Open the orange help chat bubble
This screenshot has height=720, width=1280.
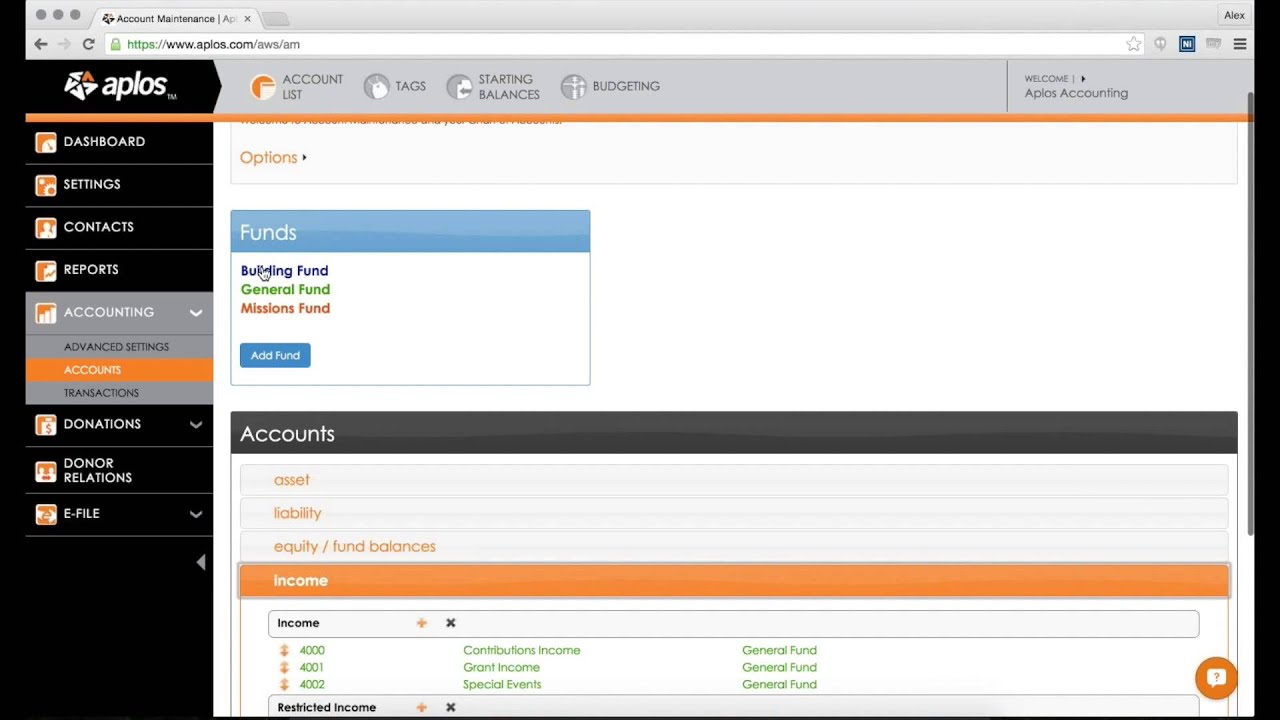tap(1216, 678)
